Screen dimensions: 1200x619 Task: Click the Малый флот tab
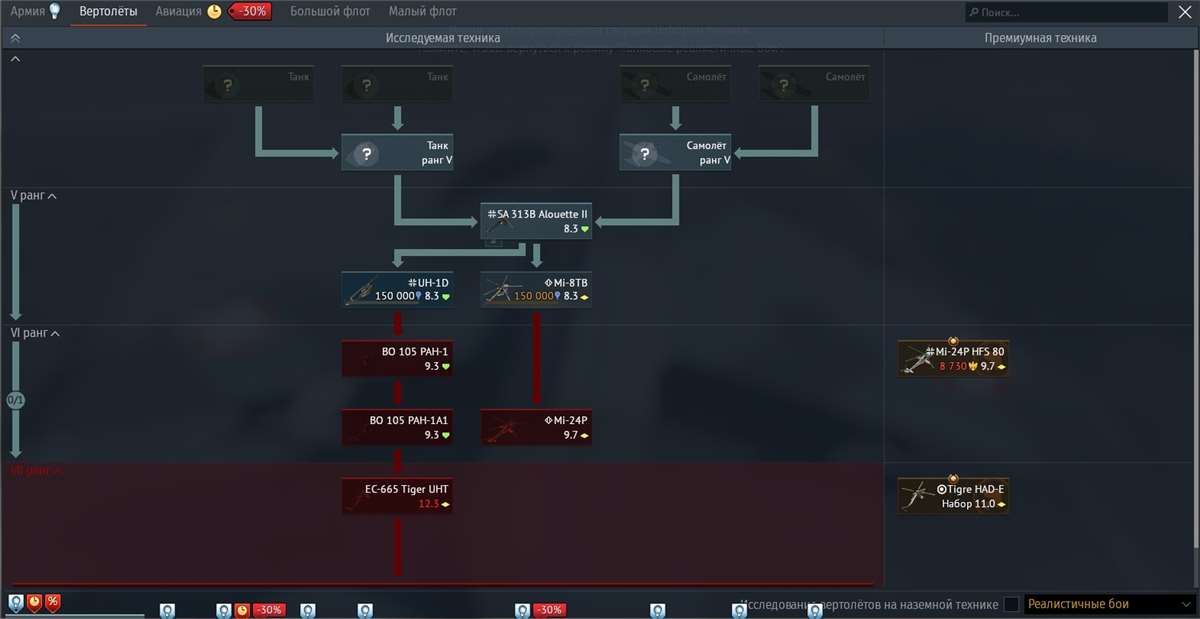[x=423, y=12]
